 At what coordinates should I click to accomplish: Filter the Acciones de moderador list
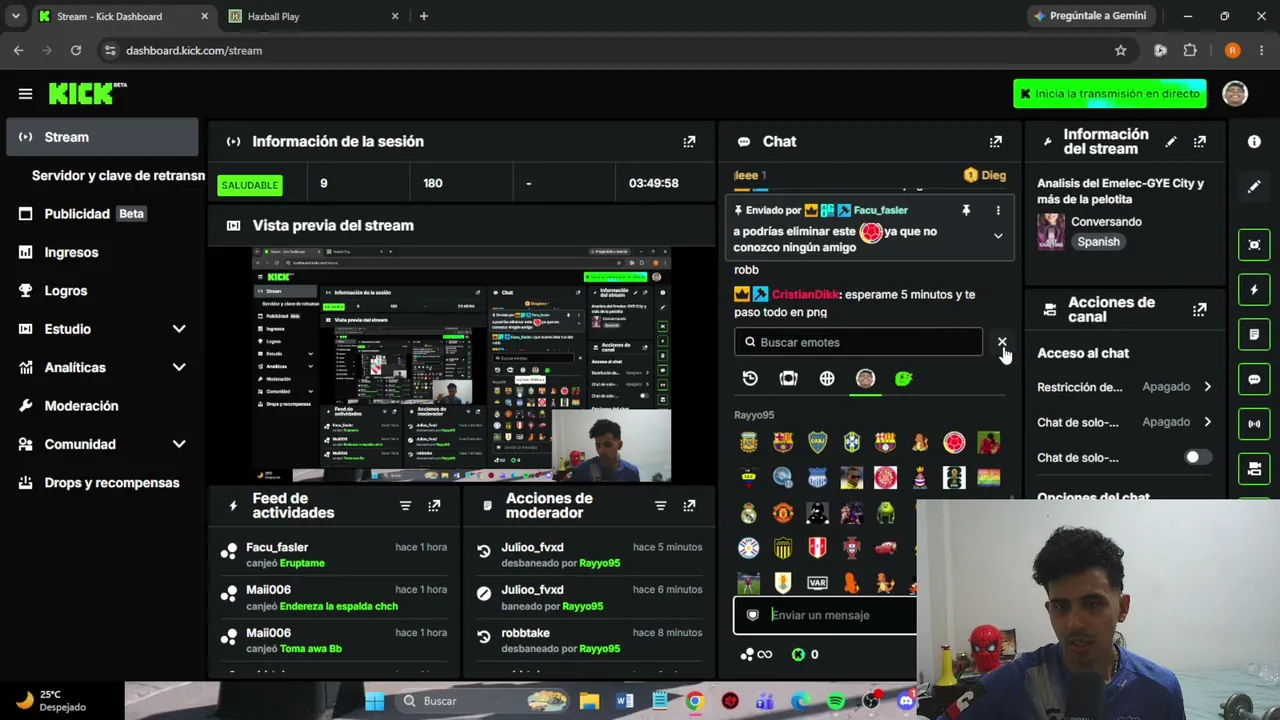click(x=660, y=506)
